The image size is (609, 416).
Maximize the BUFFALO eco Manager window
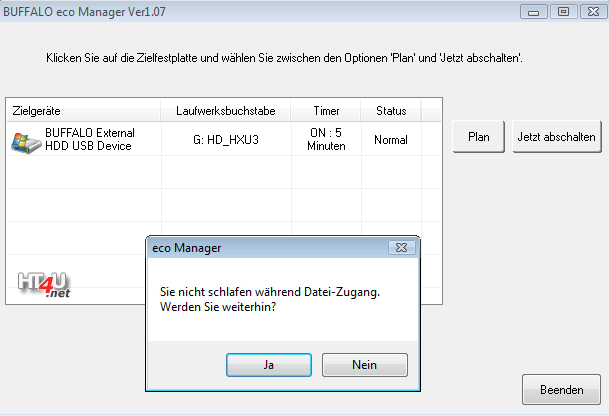pos(564,12)
